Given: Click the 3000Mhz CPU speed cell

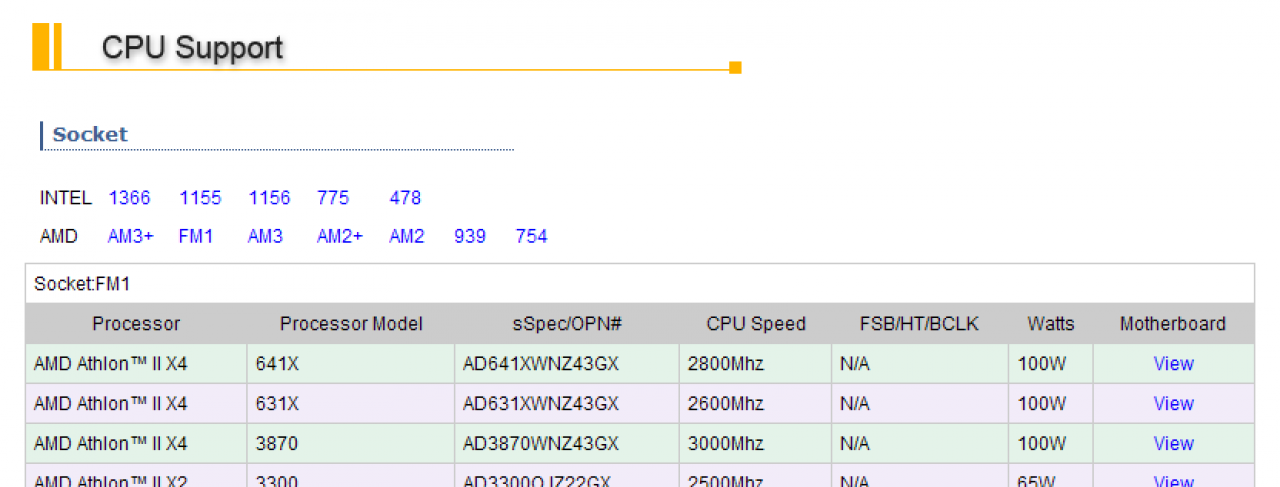Looking at the screenshot, I should tap(756, 443).
